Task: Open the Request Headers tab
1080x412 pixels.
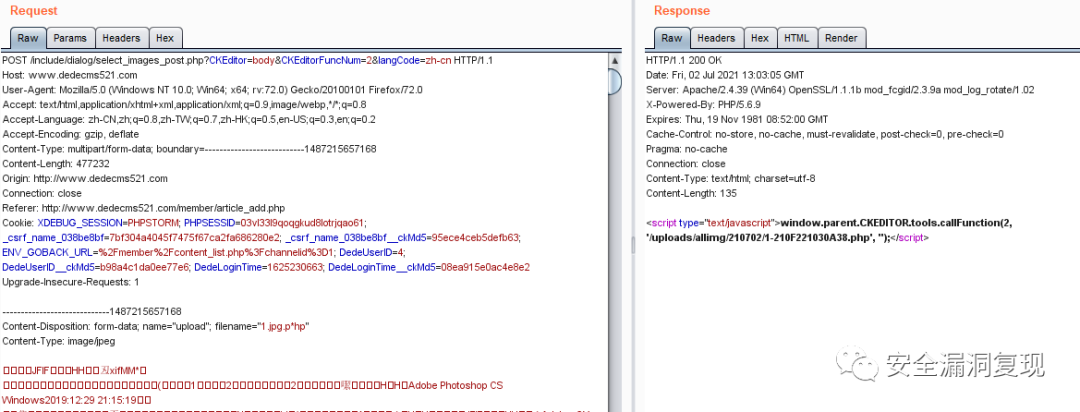Action: (121, 38)
